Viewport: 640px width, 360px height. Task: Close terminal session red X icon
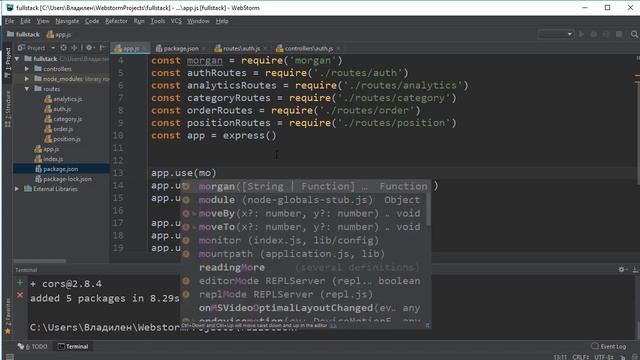pos(20,295)
